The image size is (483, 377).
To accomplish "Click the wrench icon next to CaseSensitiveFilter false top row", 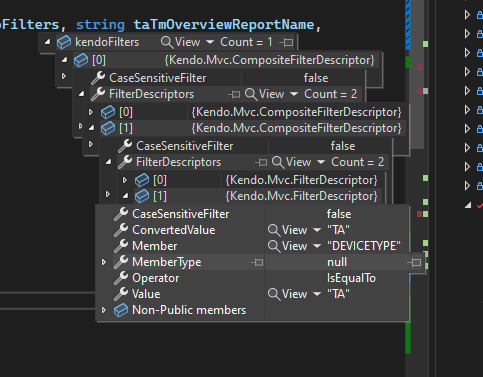I will pyautogui.click(x=98, y=78).
